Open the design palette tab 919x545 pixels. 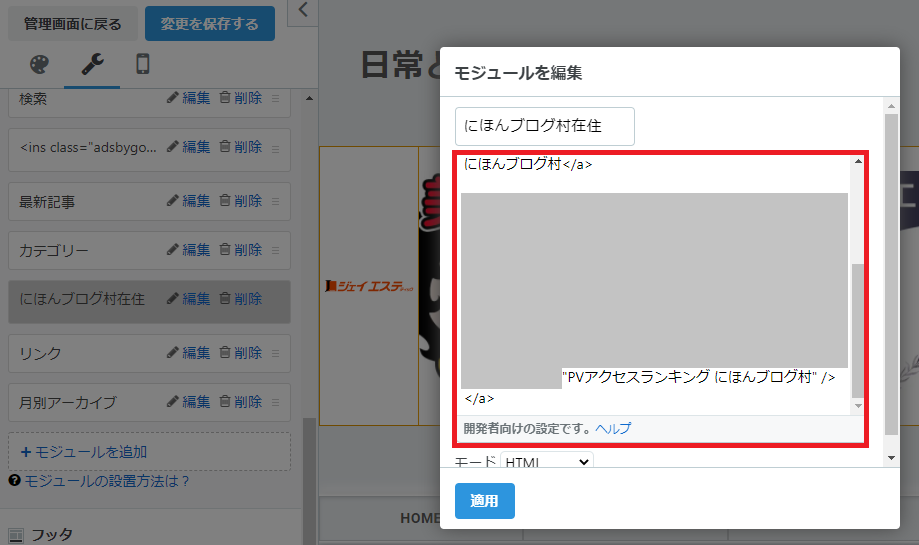[x=39, y=64]
